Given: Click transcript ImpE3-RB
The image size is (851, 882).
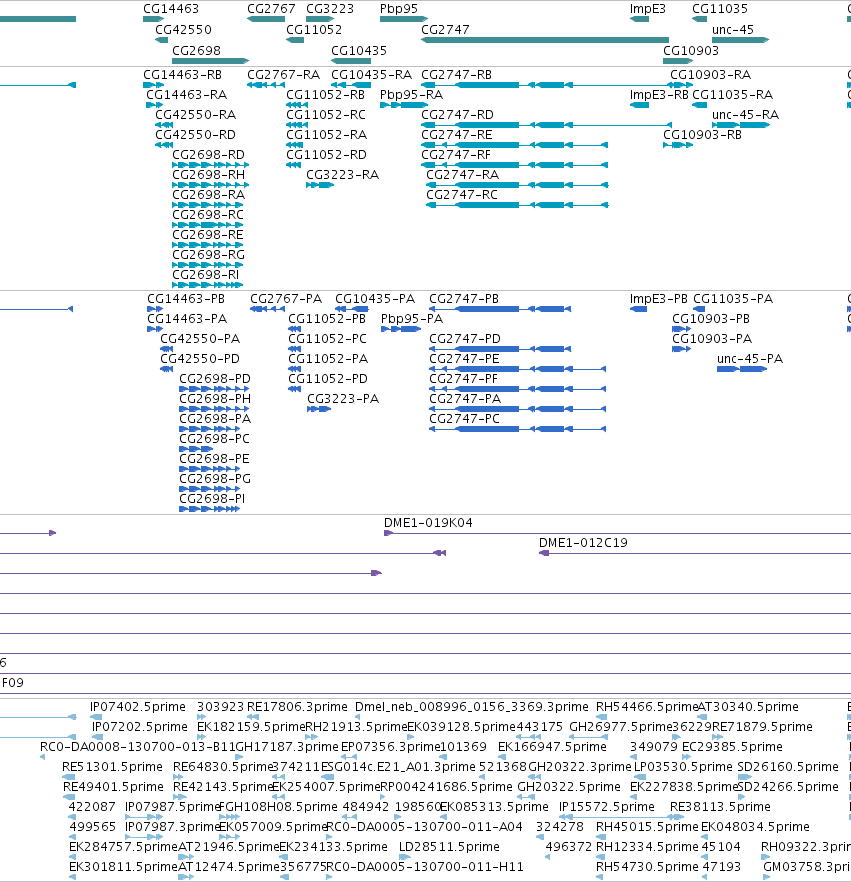Looking at the screenshot, I should 659,95.
